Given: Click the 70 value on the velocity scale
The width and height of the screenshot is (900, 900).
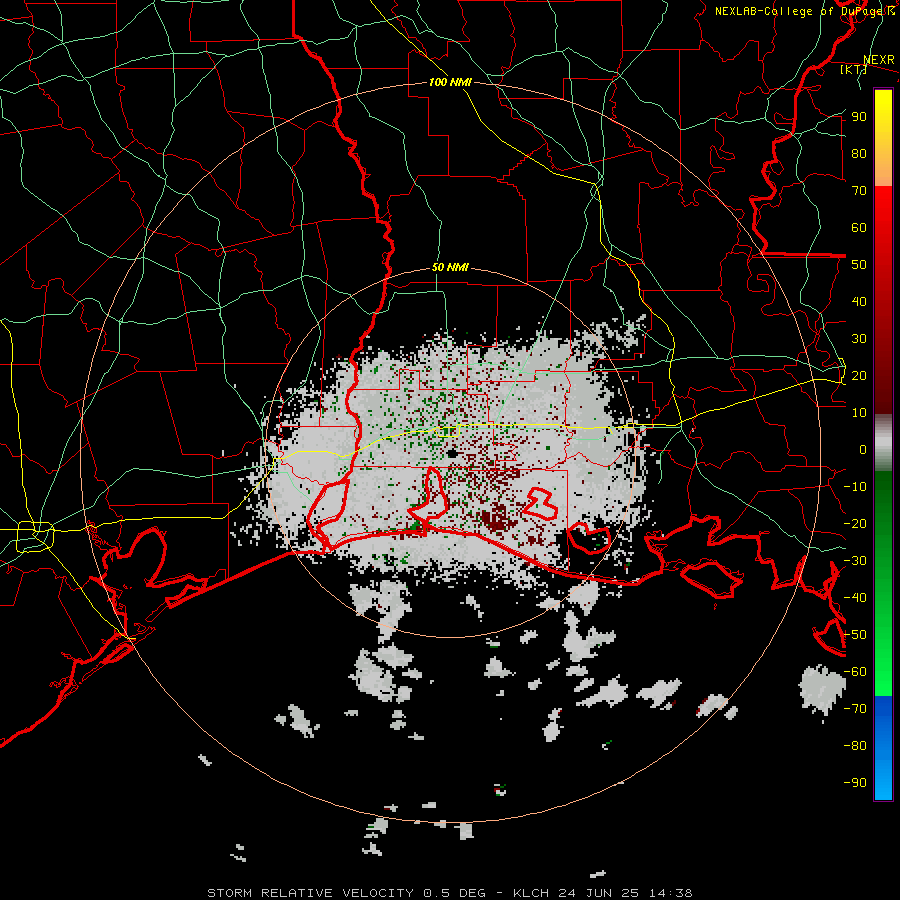Looking at the screenshot, I should (859, 191).
